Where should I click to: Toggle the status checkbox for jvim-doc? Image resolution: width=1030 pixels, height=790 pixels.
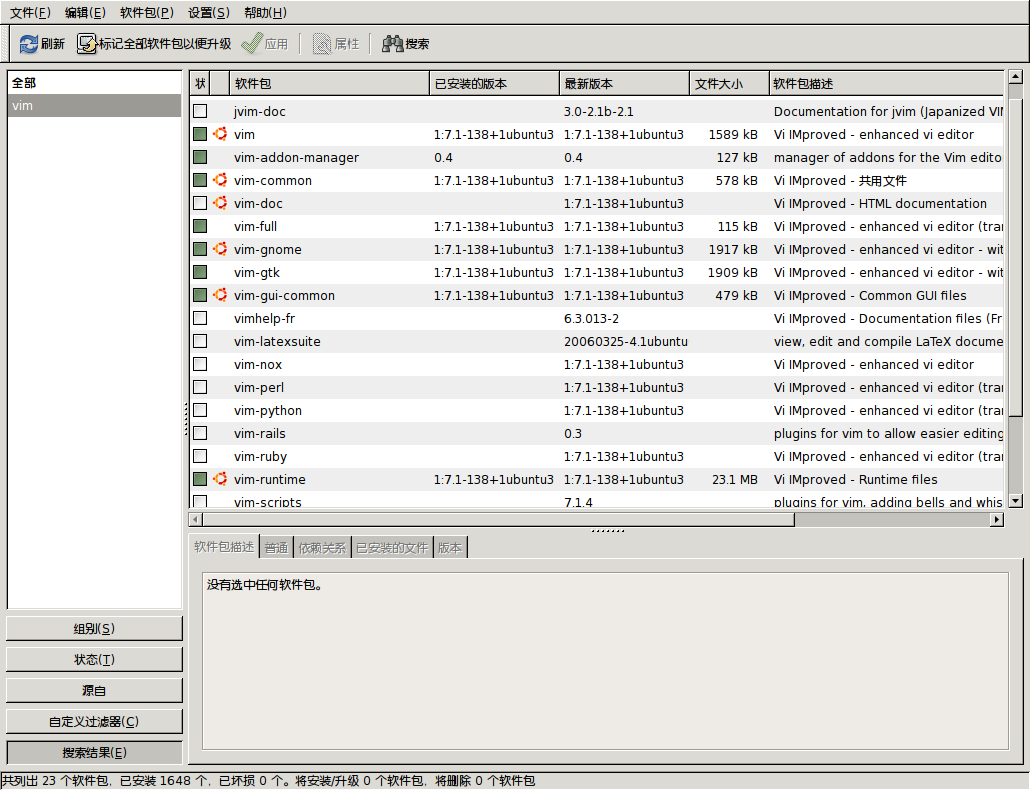tap(200, 111)
